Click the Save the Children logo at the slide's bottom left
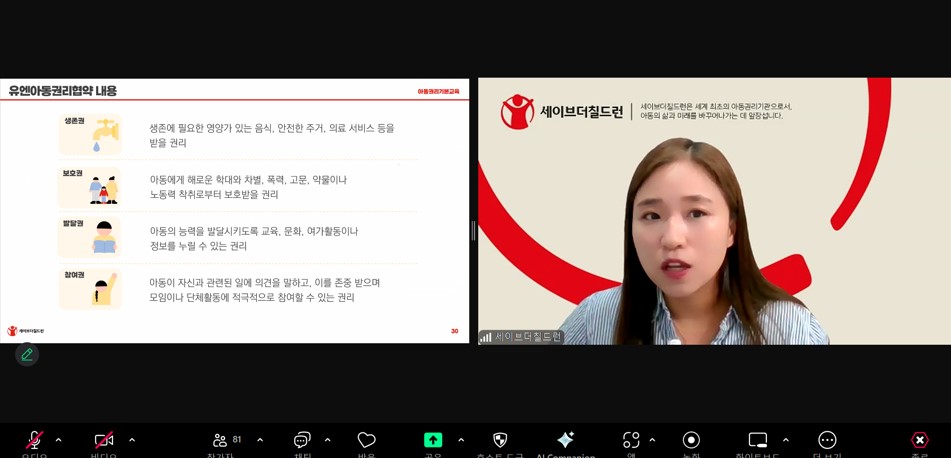951x458 pixels. [25, 331]
